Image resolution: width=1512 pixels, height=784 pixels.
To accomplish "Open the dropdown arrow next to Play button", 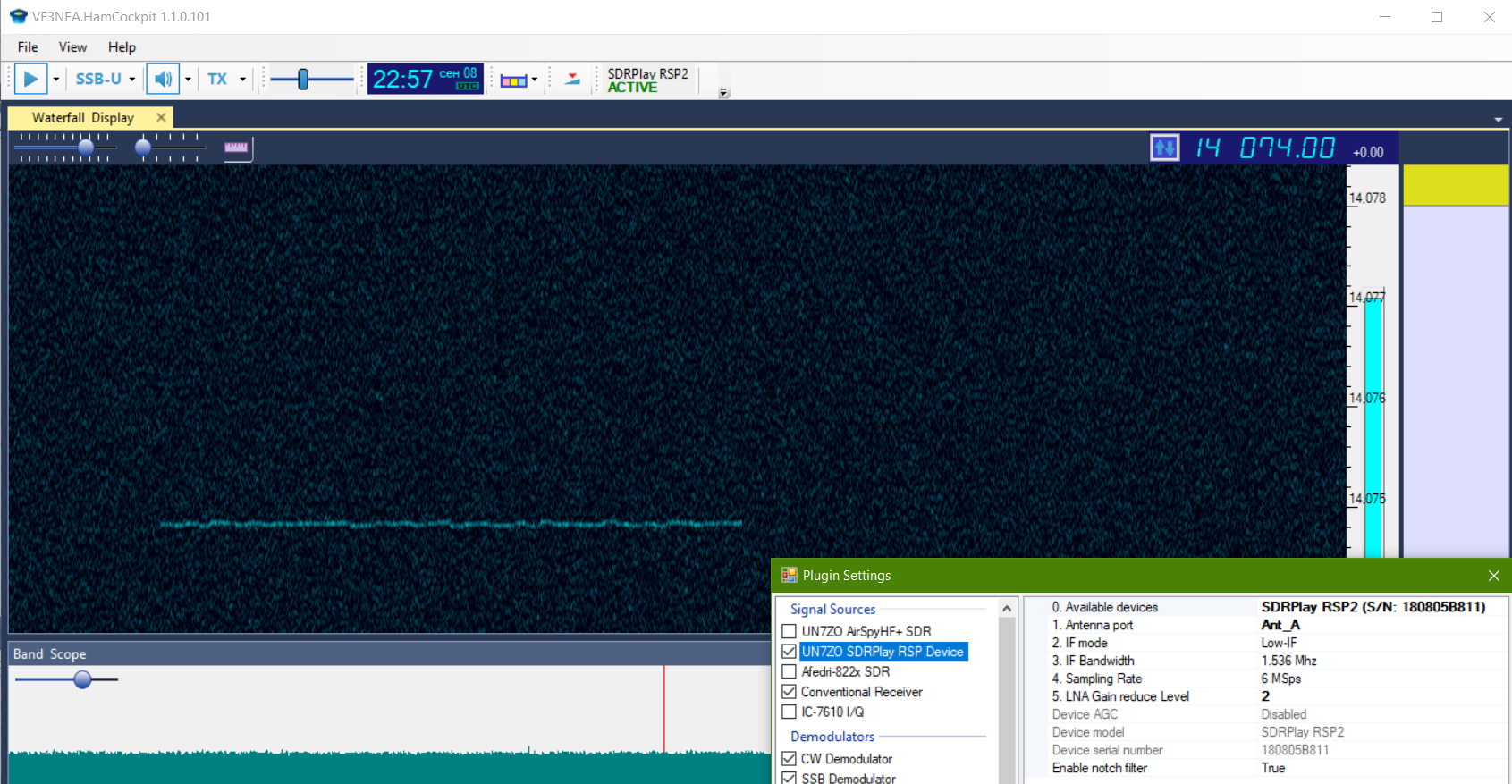I will [55, 79].
